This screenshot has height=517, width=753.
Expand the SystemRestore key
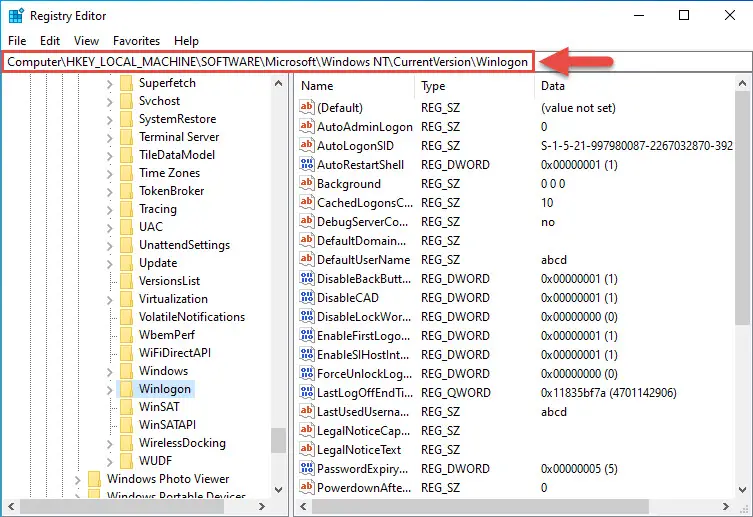[109, 120]
